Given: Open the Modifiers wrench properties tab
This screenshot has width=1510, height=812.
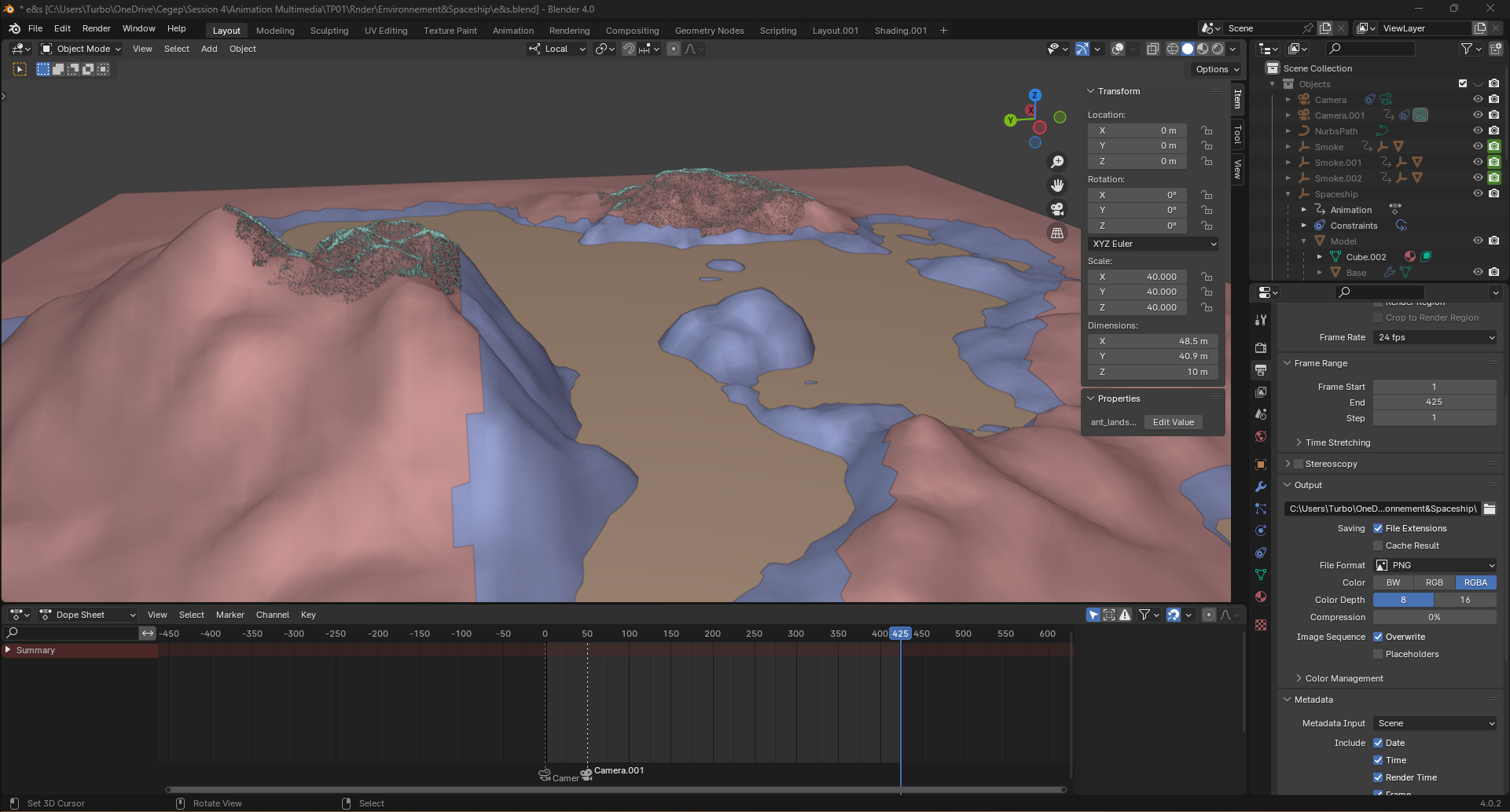Looking at the screenshot, I should pyautogui.click(x=1261, y=487).
